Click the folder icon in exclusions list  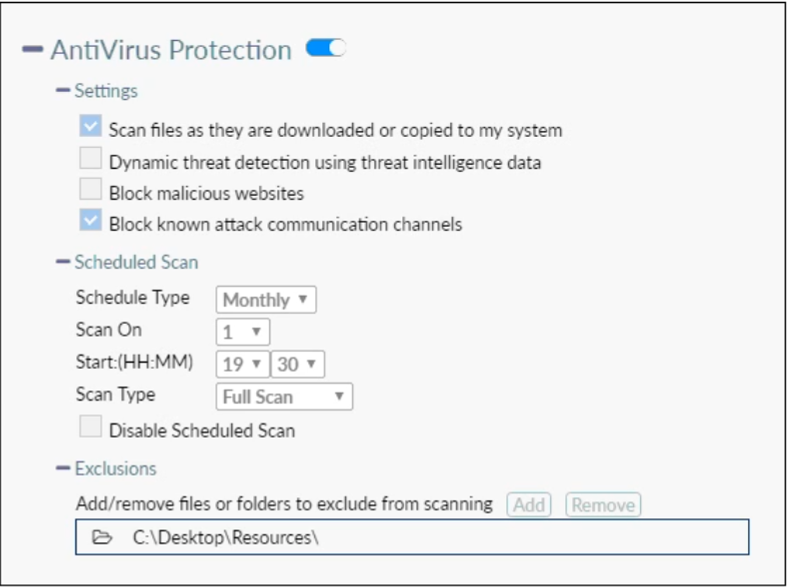pos(101,537)
